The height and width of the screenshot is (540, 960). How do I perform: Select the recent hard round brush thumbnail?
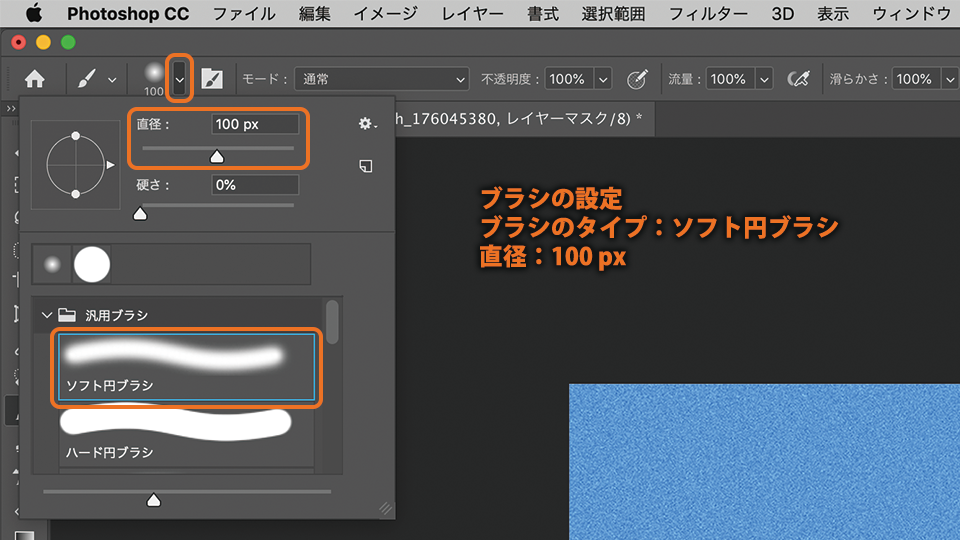coord(92,264)
